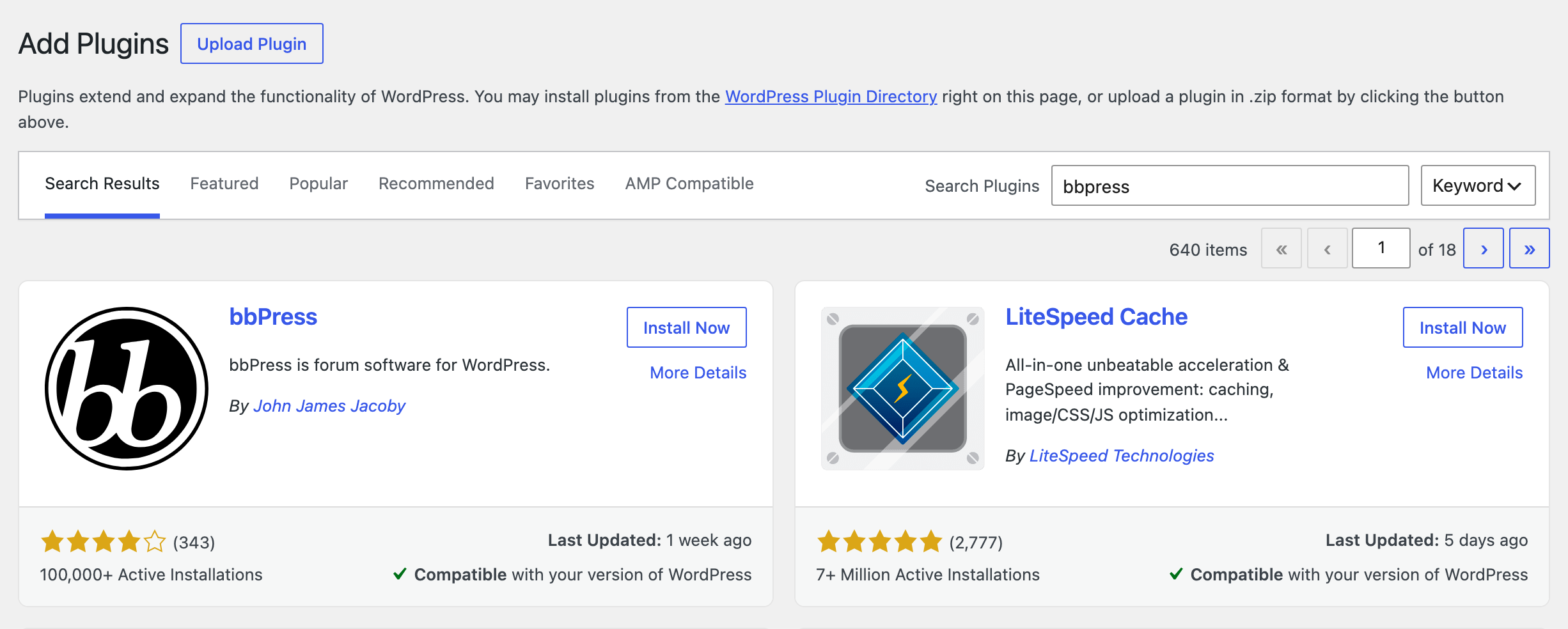Open the bbPress plugin title link
The width and height of the screenshot is (1568, 629).
[x=273, y=317]
